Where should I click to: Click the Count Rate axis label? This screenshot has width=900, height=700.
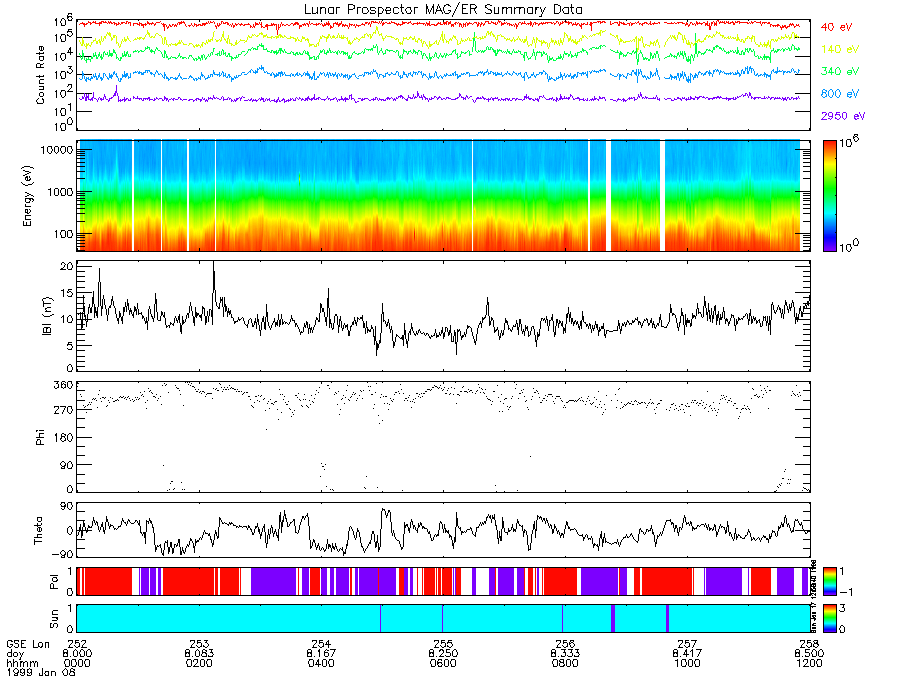pyautogui.click(x=40, y=75)
